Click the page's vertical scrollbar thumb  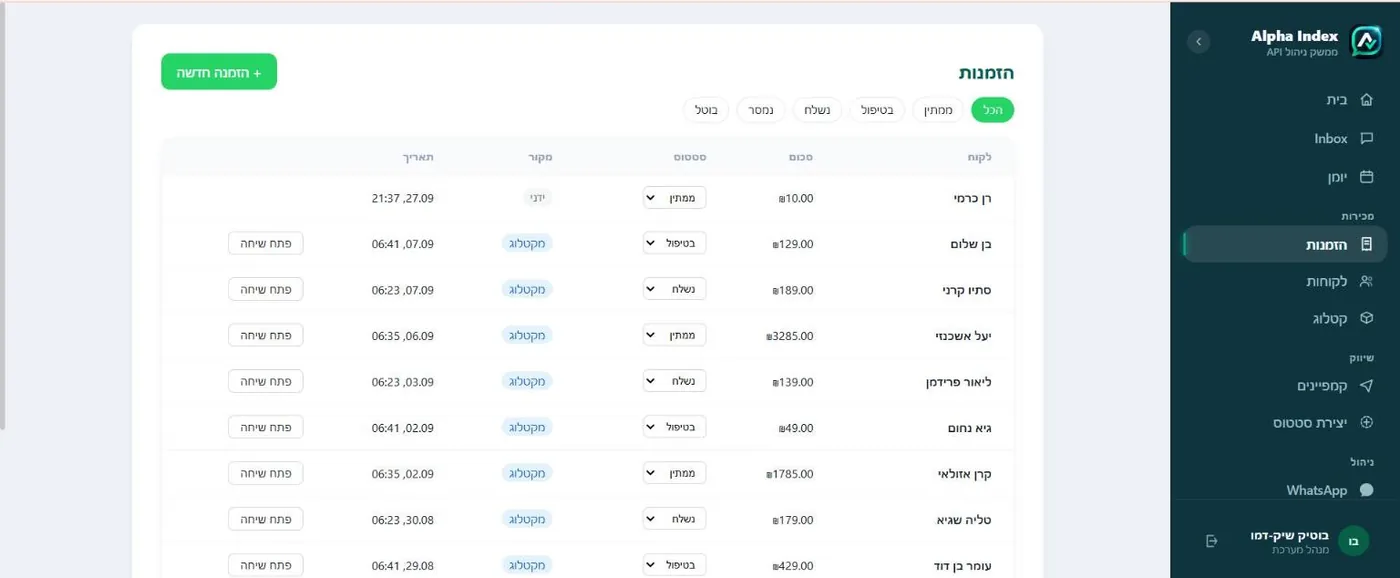[x=3, y=215]
